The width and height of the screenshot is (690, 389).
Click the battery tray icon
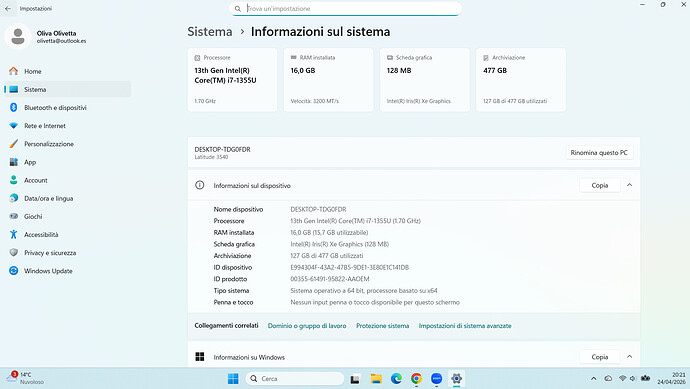(x=646, y=378)
